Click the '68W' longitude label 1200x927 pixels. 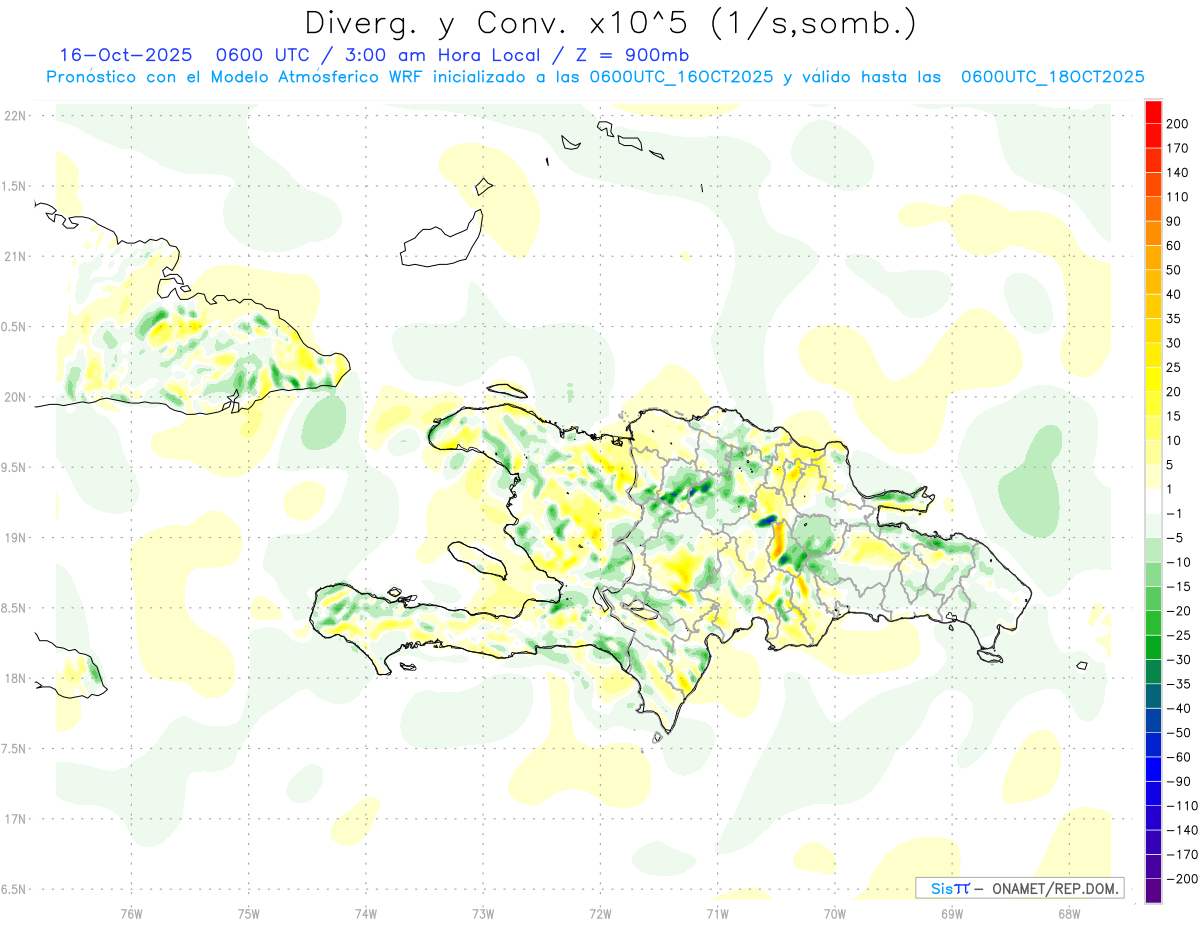(1069, 913)
